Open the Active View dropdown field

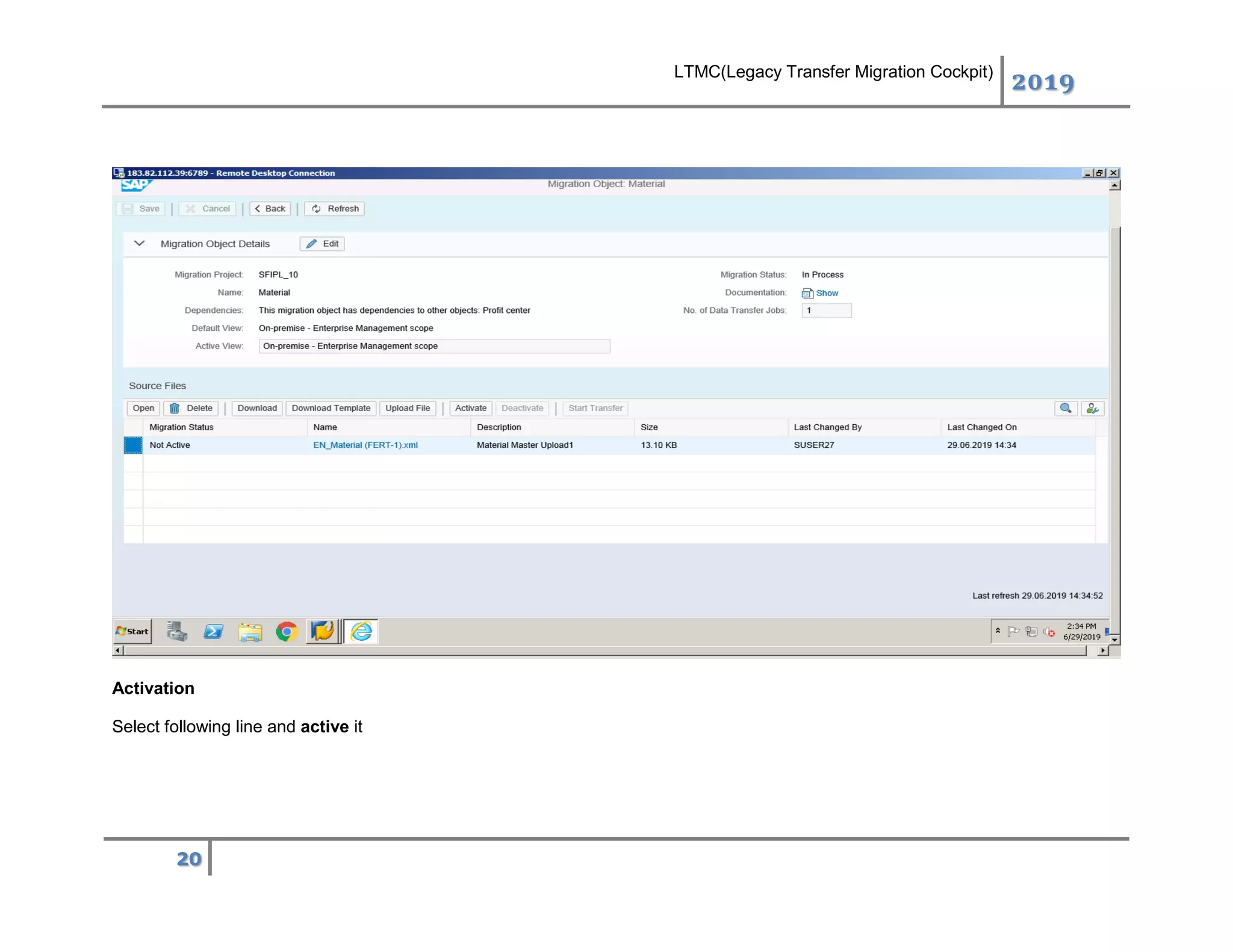[x=433, y=346]
